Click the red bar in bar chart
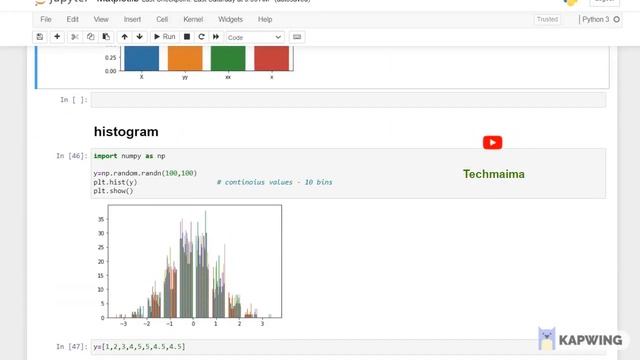 point(271,58)
